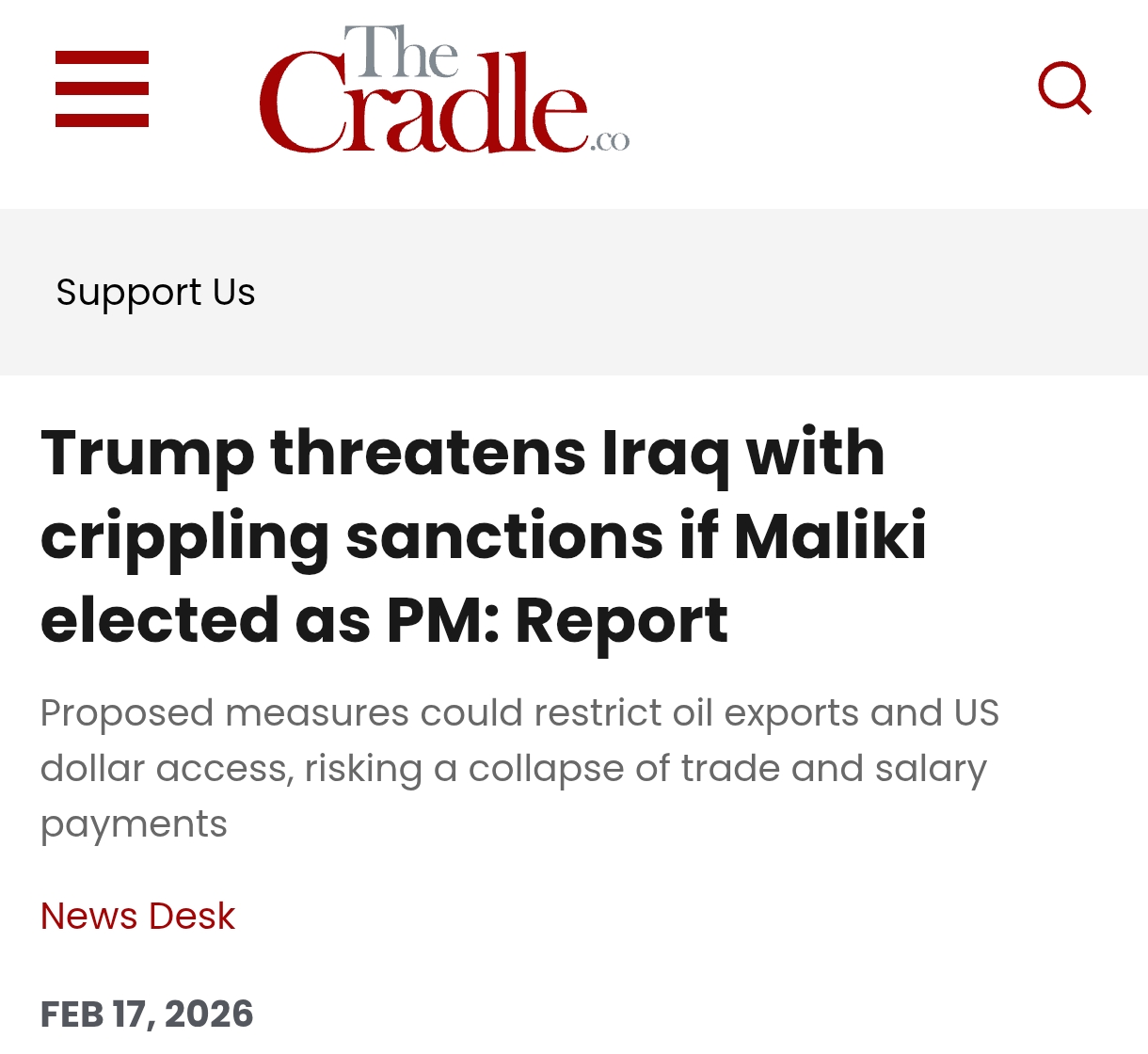
Task: Tap the three-bar navigation icon
Action: click(102, 89)
